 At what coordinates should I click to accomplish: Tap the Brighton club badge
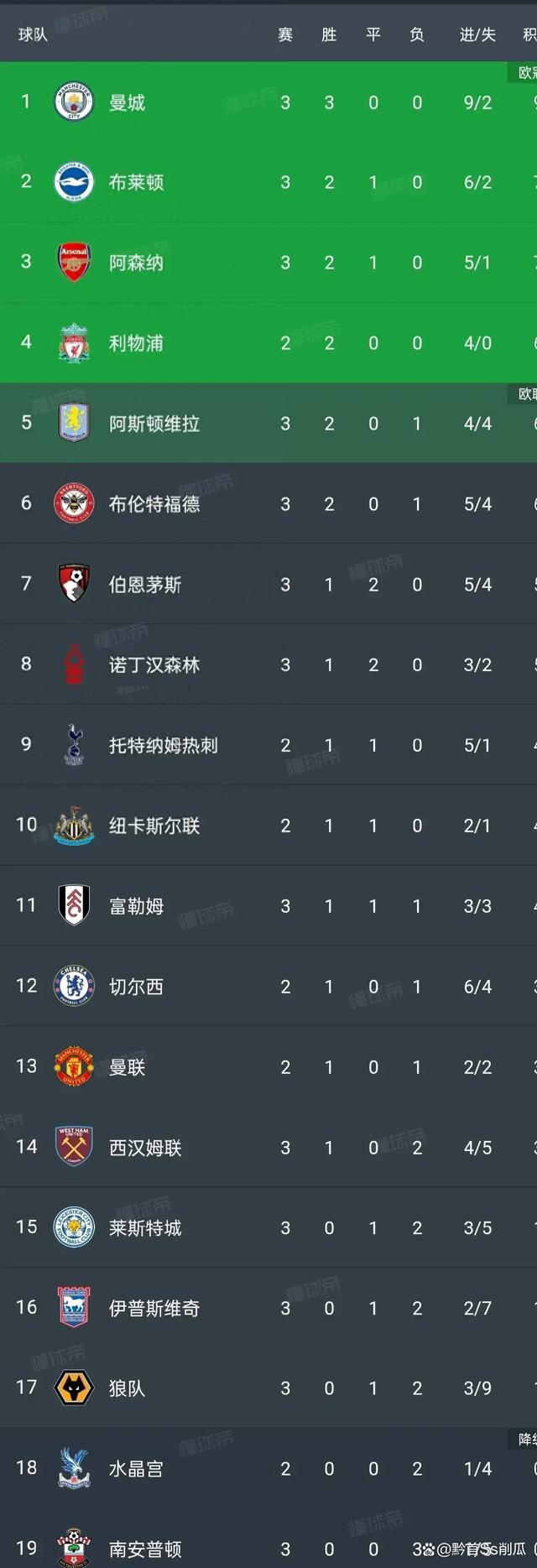point(74,182)
